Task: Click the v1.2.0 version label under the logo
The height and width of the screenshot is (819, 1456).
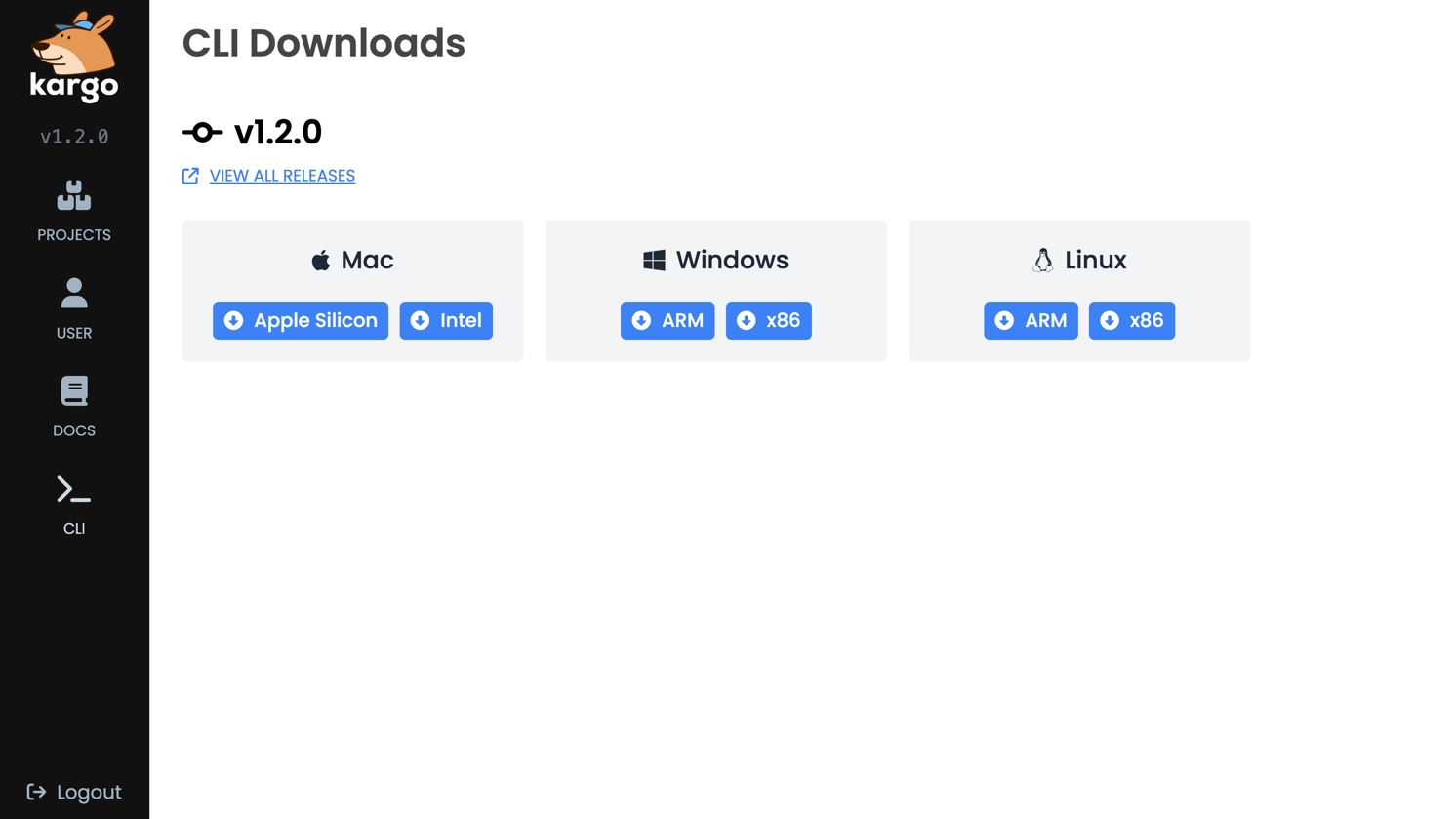Action: point(73,137)
